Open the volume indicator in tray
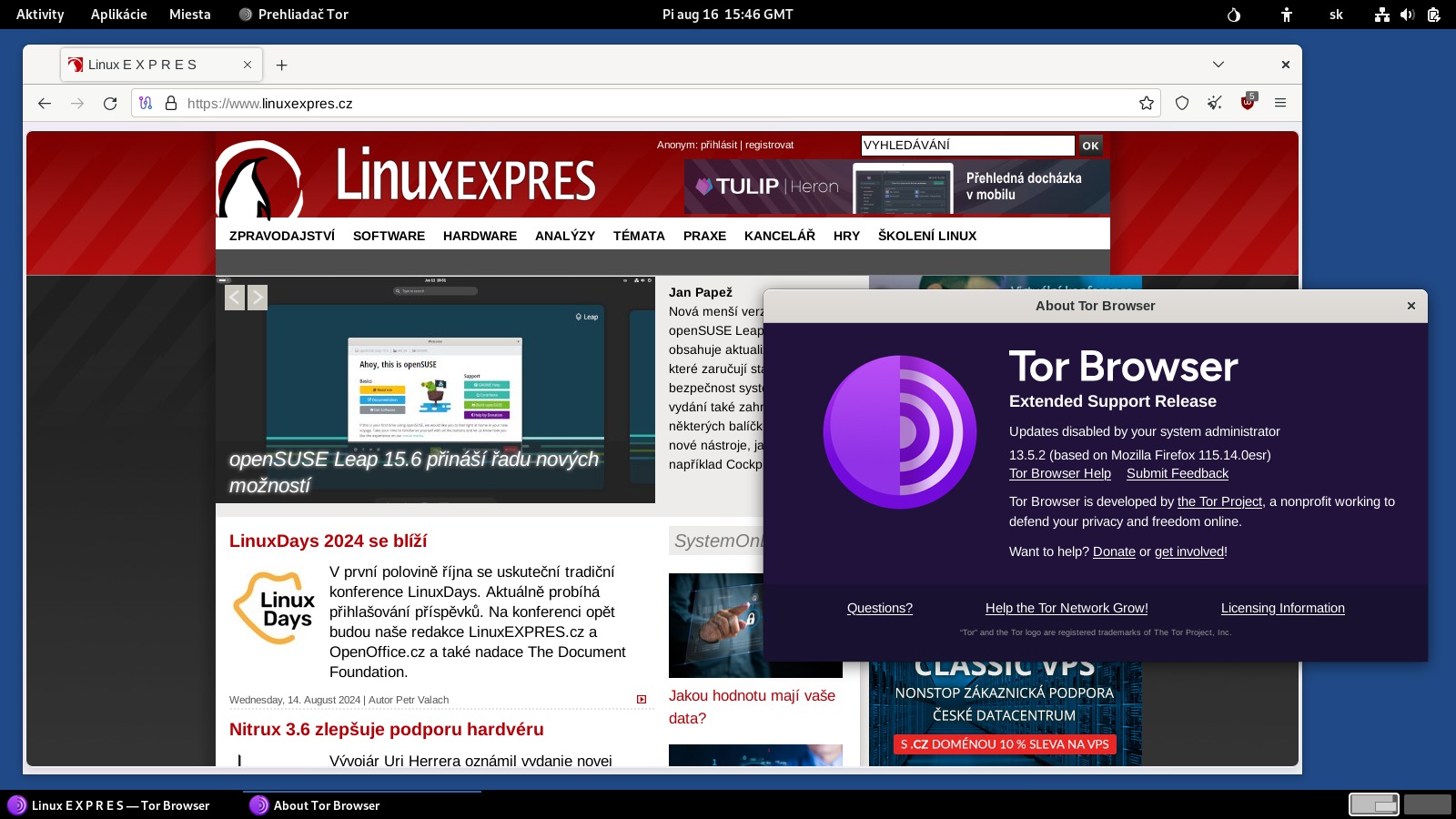The height and width of the screenshot is (819, 1456). (1407, 15)
